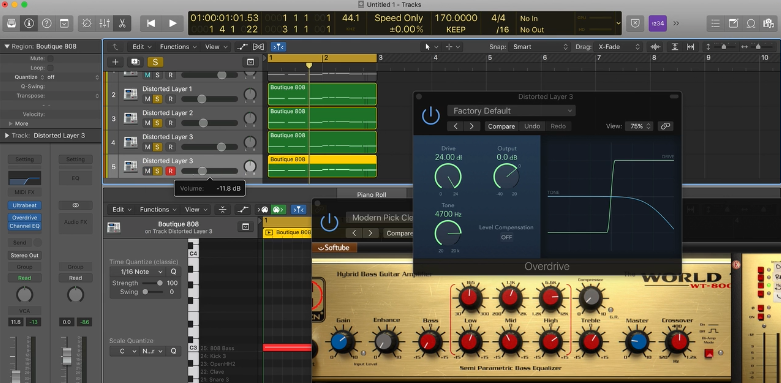Toggle Overdrive plug-in power button

pos(430,116)
